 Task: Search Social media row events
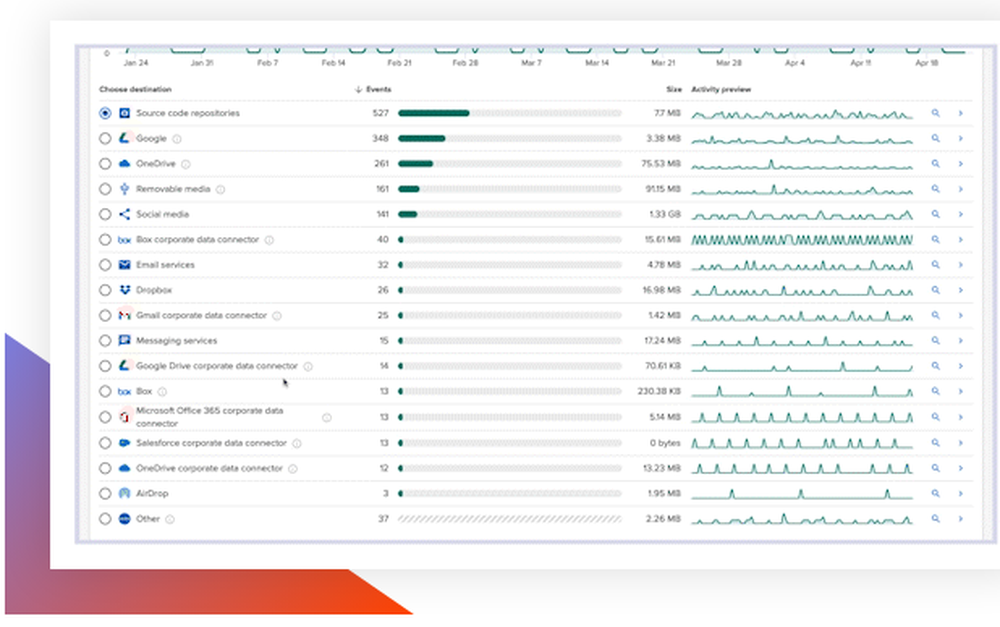(x=936, y=214)
